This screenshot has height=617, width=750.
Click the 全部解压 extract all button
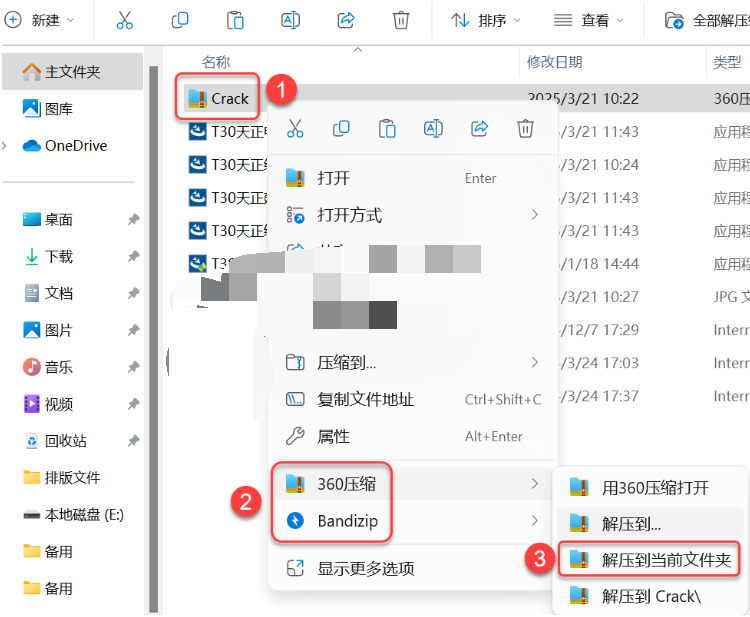tap(707, 21)
